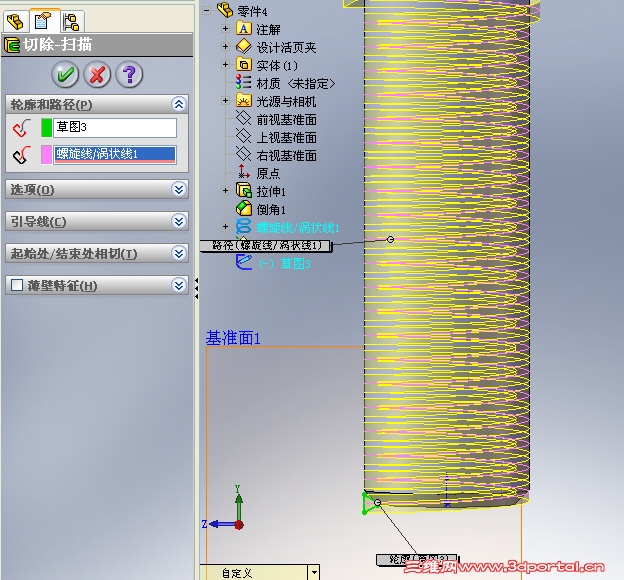Image resolution: width=624 pixels, height=580 pixels.
Task: Click the 右视基准面 plane icon
Action: (244, 154)
